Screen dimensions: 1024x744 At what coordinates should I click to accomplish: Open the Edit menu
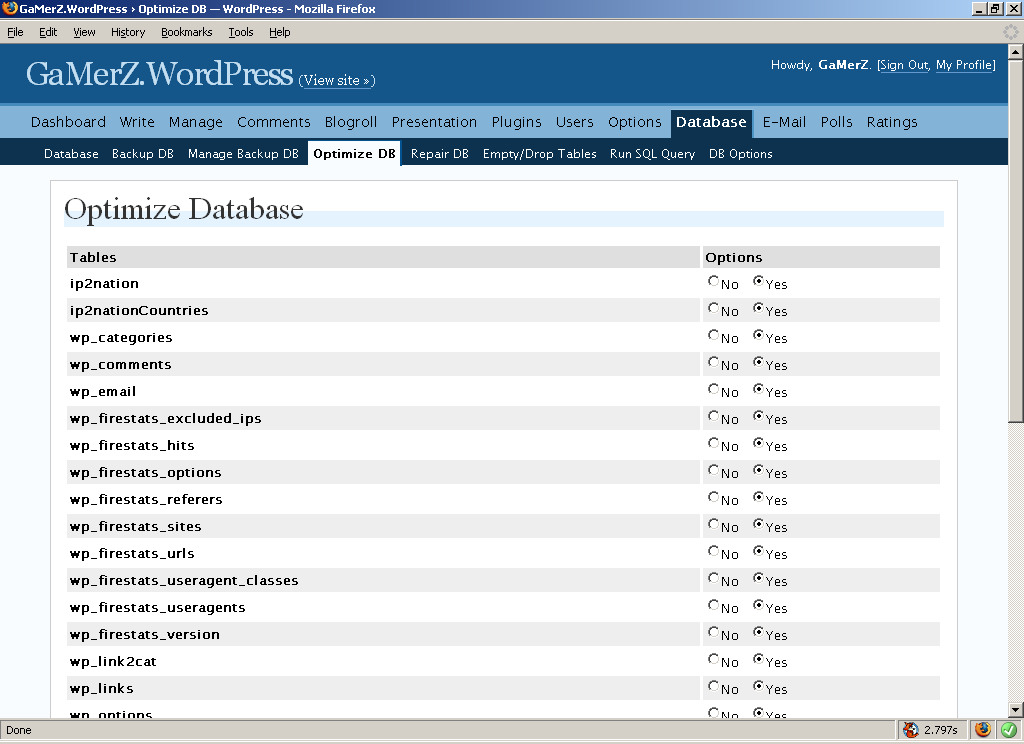[x=48, y=32]
